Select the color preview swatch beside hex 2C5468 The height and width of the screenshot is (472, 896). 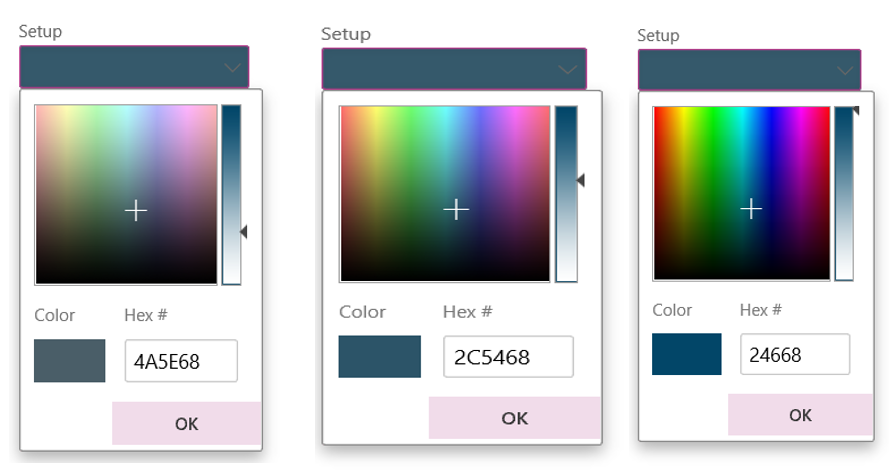click(379, 357)
